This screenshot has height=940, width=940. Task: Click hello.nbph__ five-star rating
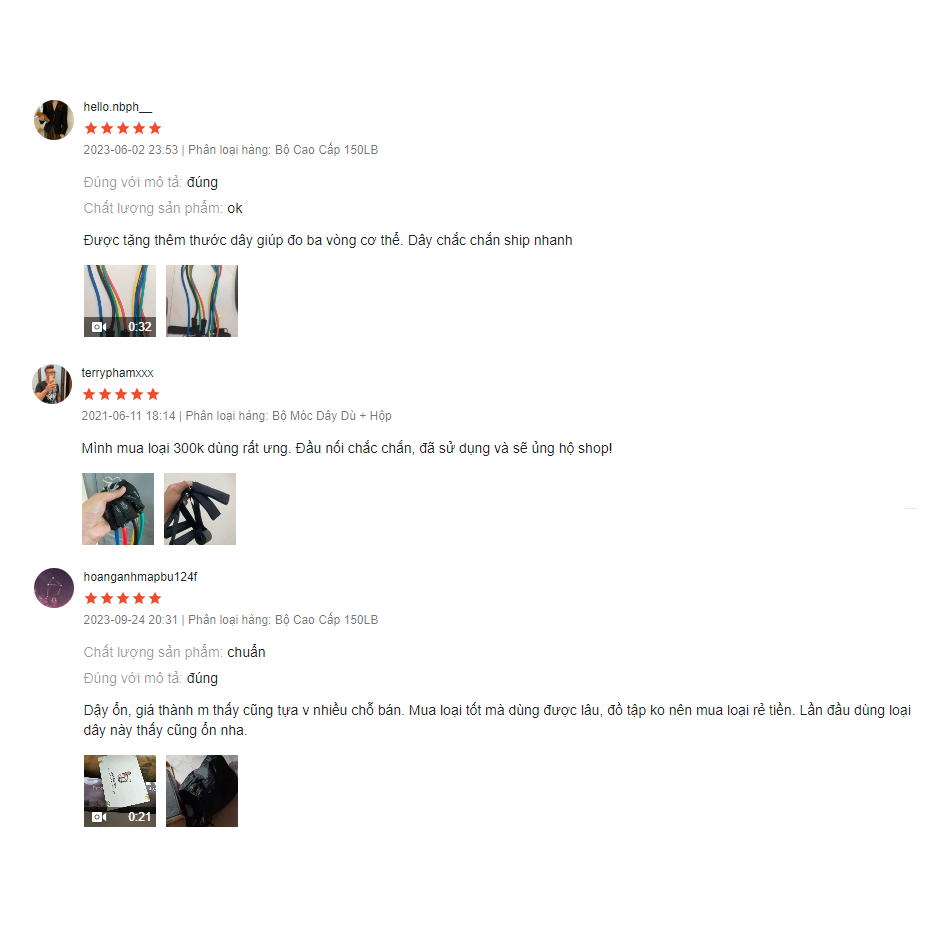[123, 128]
